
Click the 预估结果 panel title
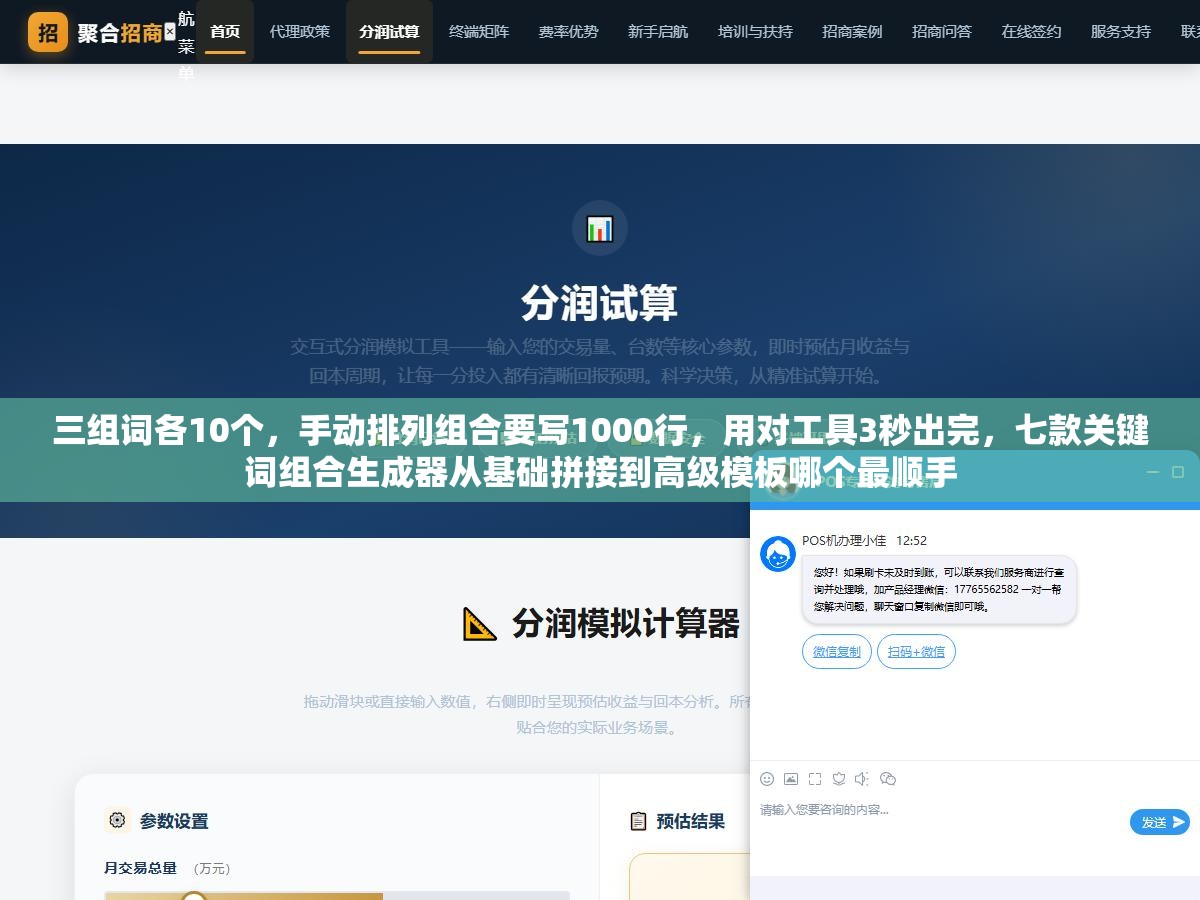click(x=691, y=821)
